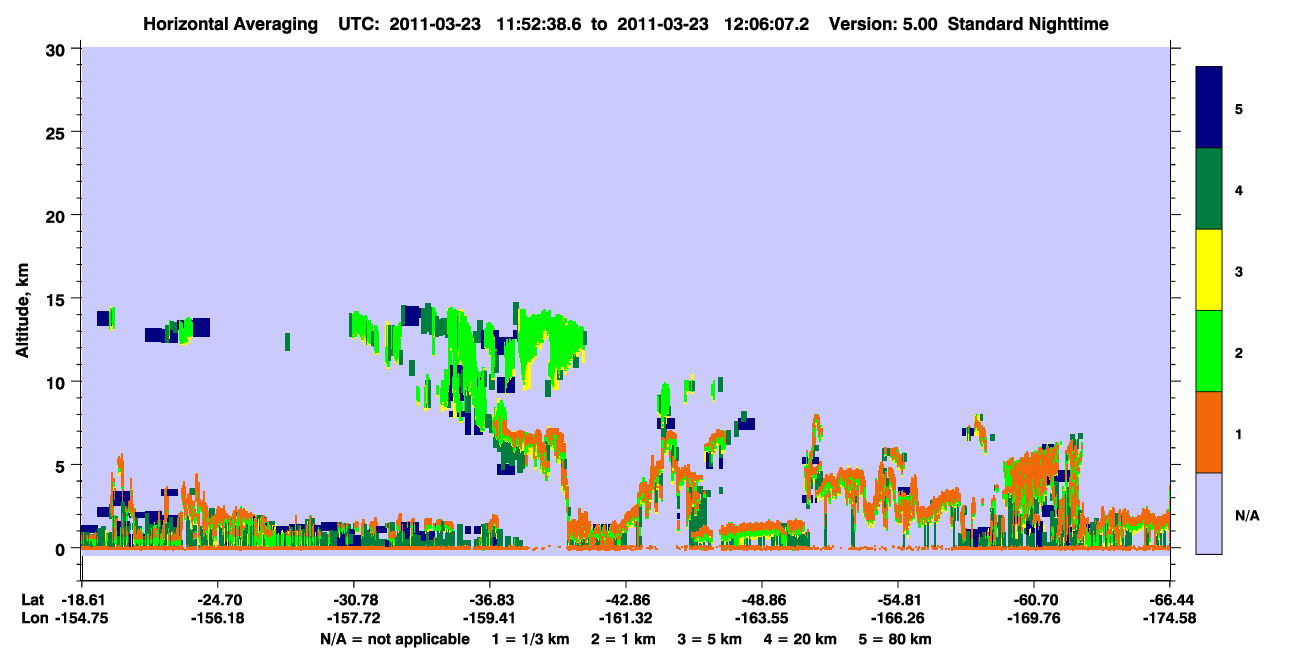The image size is (1300, 667).
Task: Click longitude value -157.72
Action: [x=354, y=618]
